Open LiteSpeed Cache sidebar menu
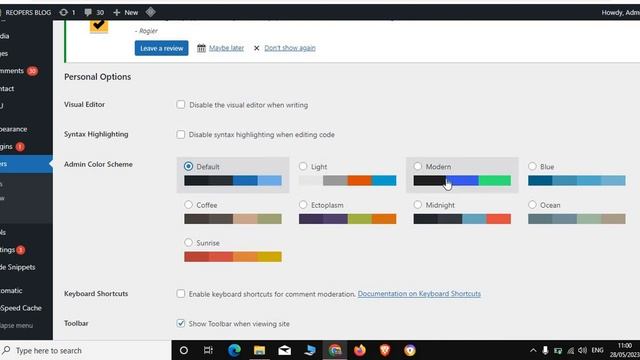The image size is (640, 360). [x=25, y=308]
